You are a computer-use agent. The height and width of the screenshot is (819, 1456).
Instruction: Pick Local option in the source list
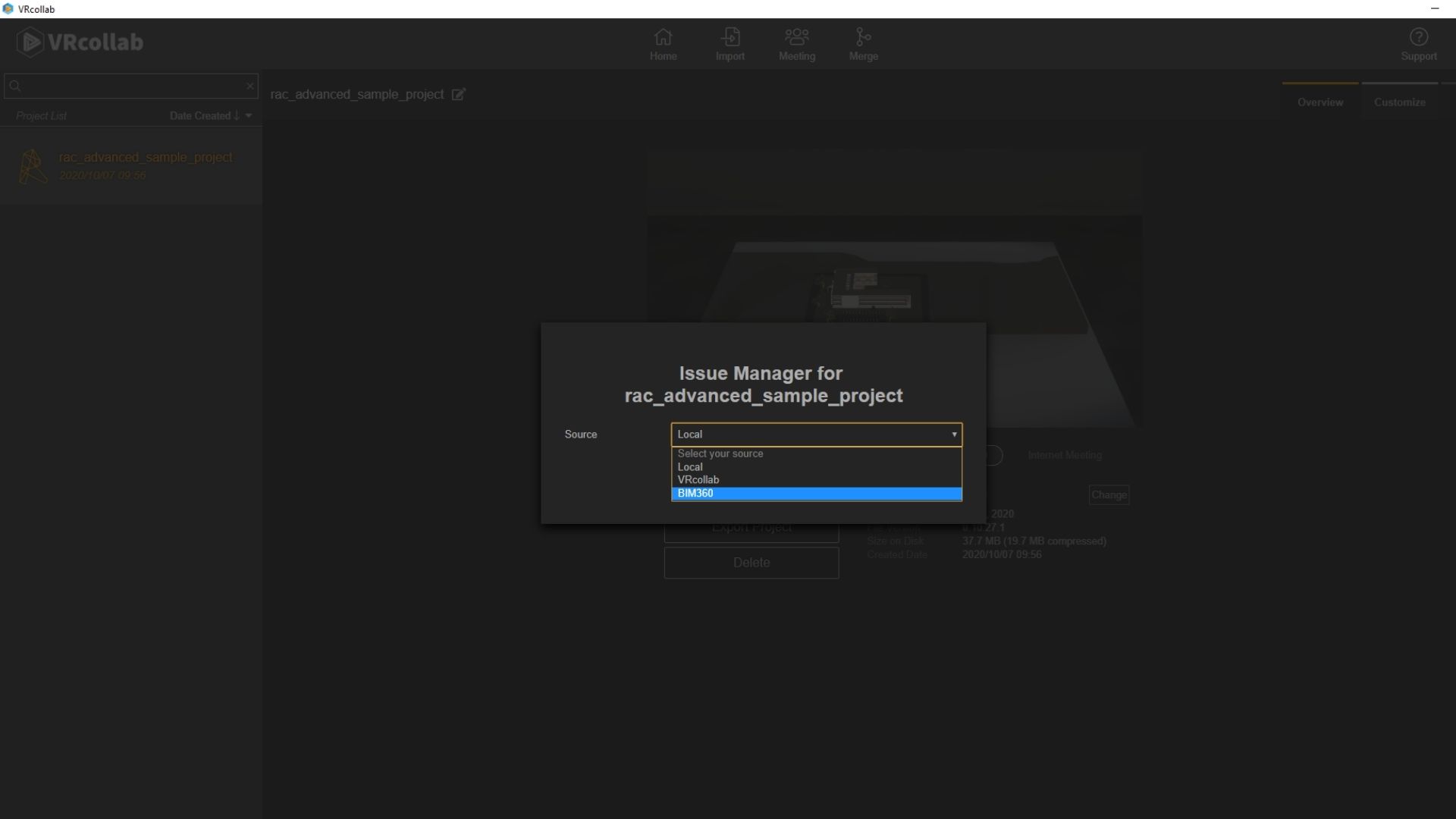815,467
